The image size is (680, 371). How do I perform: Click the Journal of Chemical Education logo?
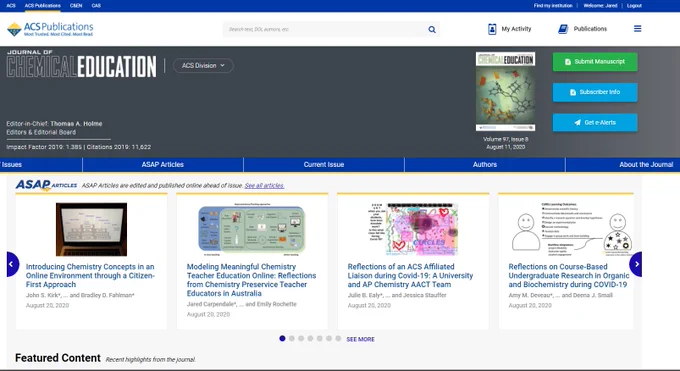click(82, 64)
